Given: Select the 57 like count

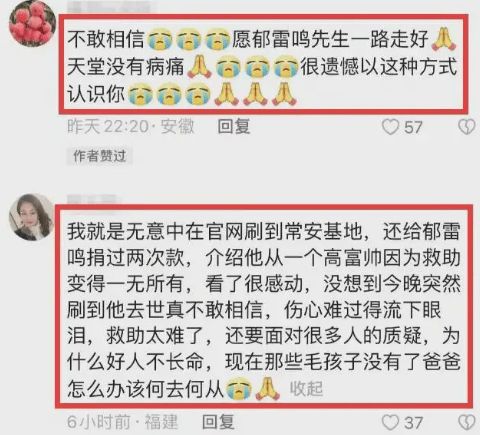Looking at the screenshot, I should pos(413,127).
